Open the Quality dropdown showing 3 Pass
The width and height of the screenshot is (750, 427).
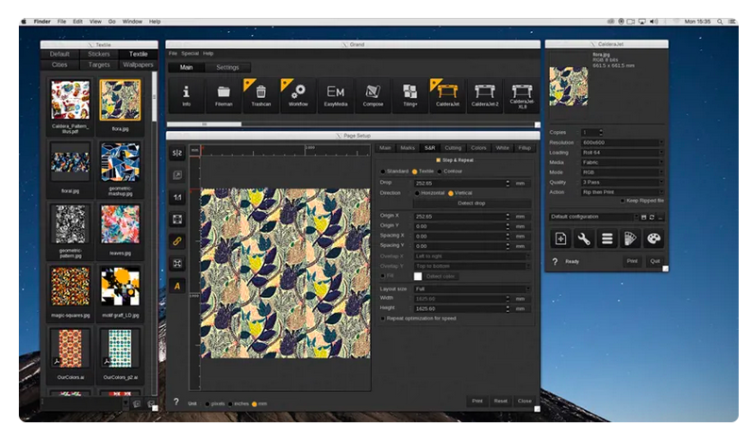tap(622, 182)
